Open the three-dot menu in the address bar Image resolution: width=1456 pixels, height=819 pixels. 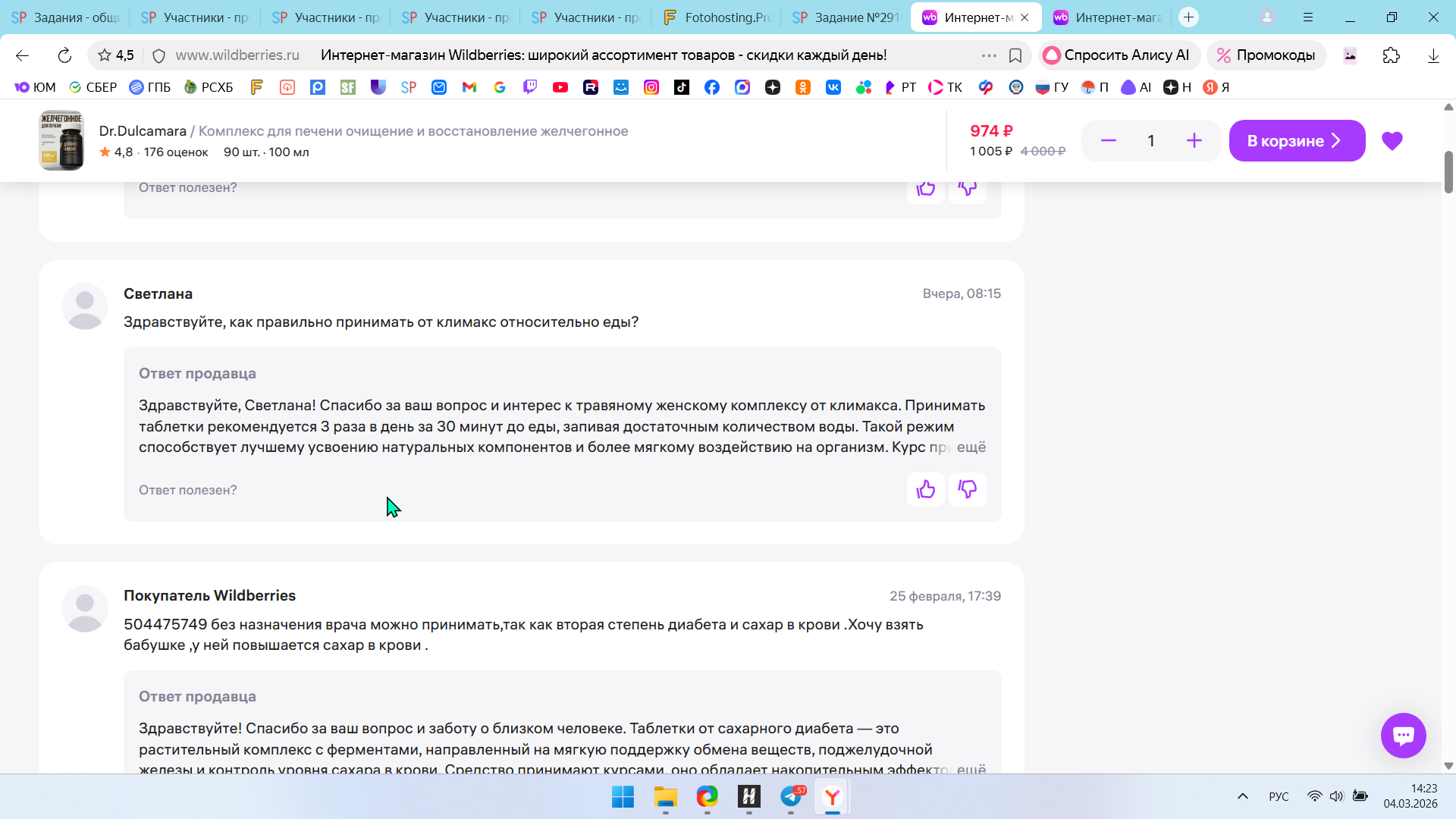click(989, 55)
